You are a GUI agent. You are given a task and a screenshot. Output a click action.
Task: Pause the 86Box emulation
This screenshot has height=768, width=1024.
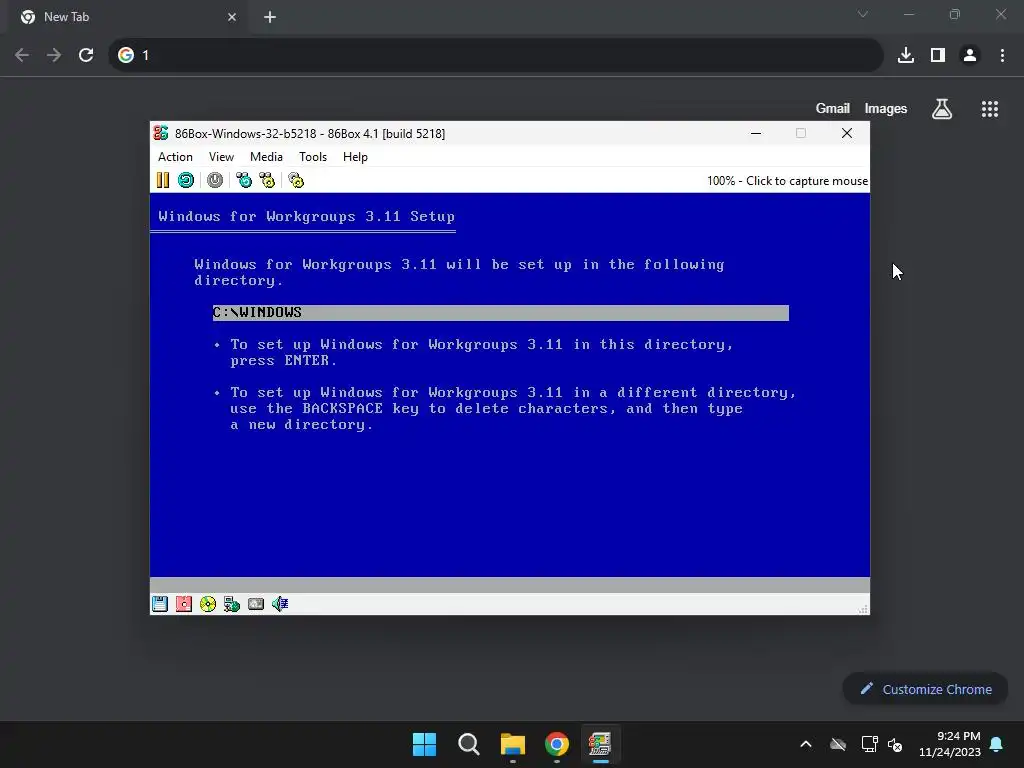(163, 180)
